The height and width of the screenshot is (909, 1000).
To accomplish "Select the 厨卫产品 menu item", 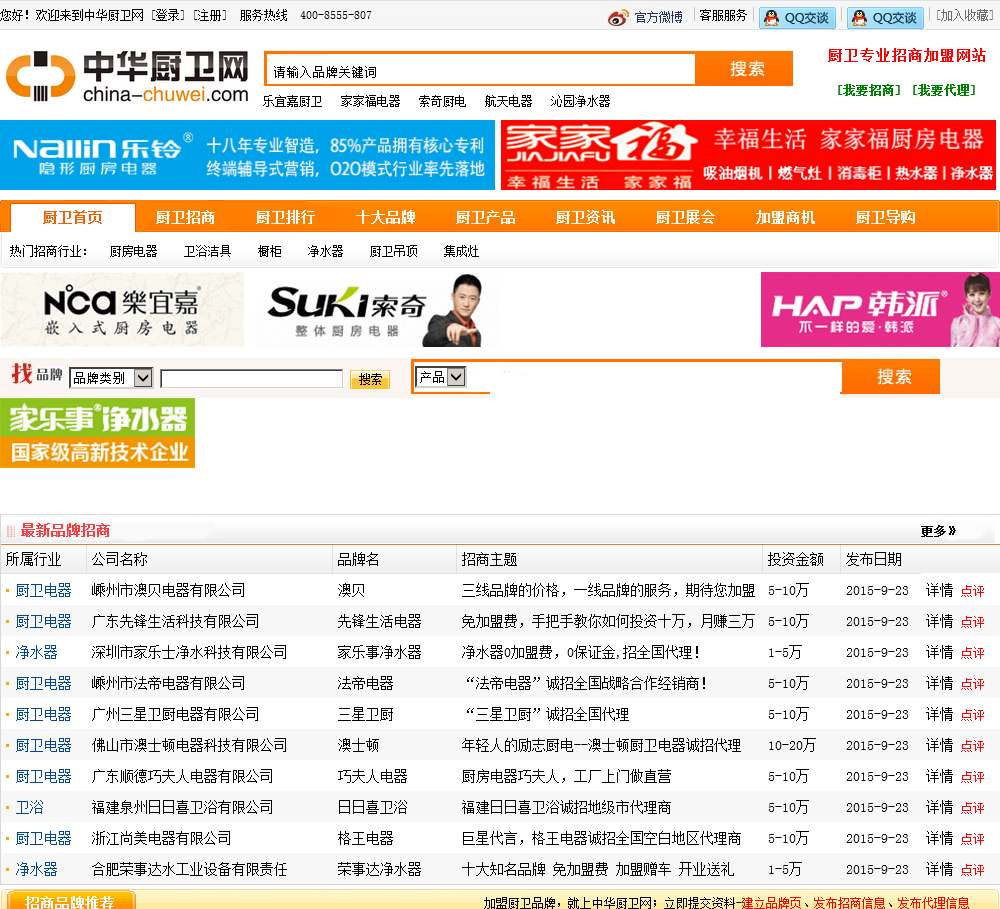I will [x=485, y=218].
